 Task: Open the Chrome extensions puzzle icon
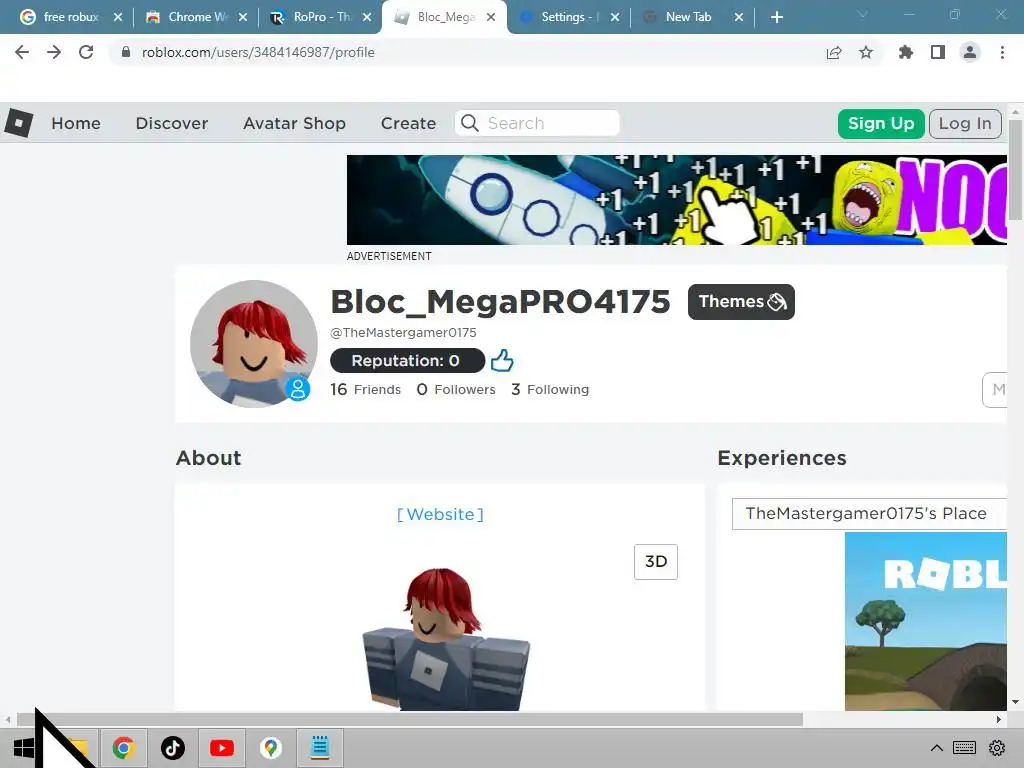click(905, 52)
